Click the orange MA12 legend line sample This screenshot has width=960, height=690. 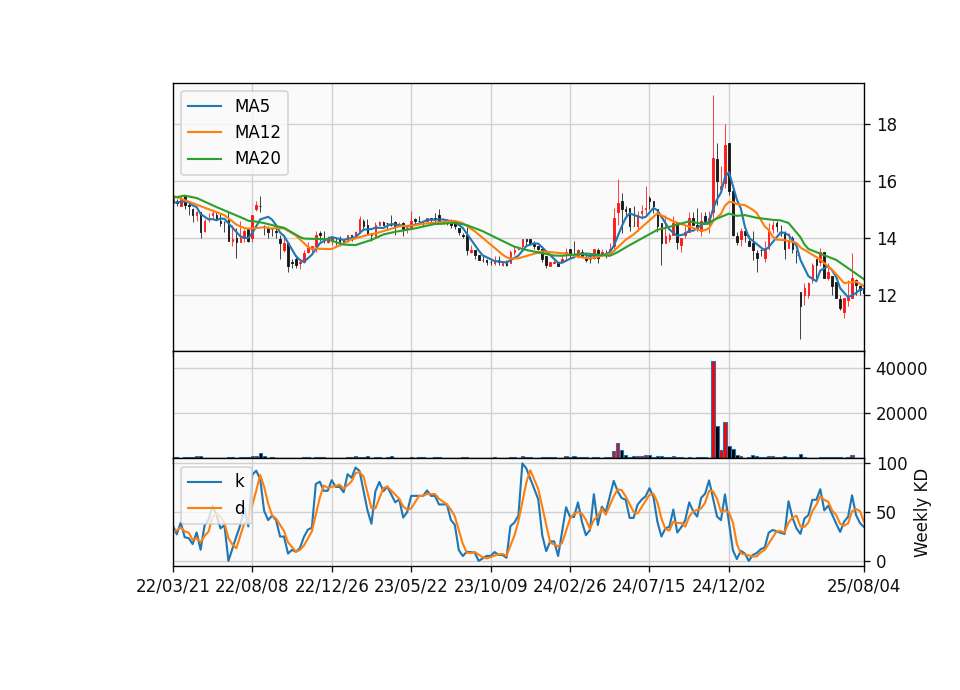click(204, 132)
